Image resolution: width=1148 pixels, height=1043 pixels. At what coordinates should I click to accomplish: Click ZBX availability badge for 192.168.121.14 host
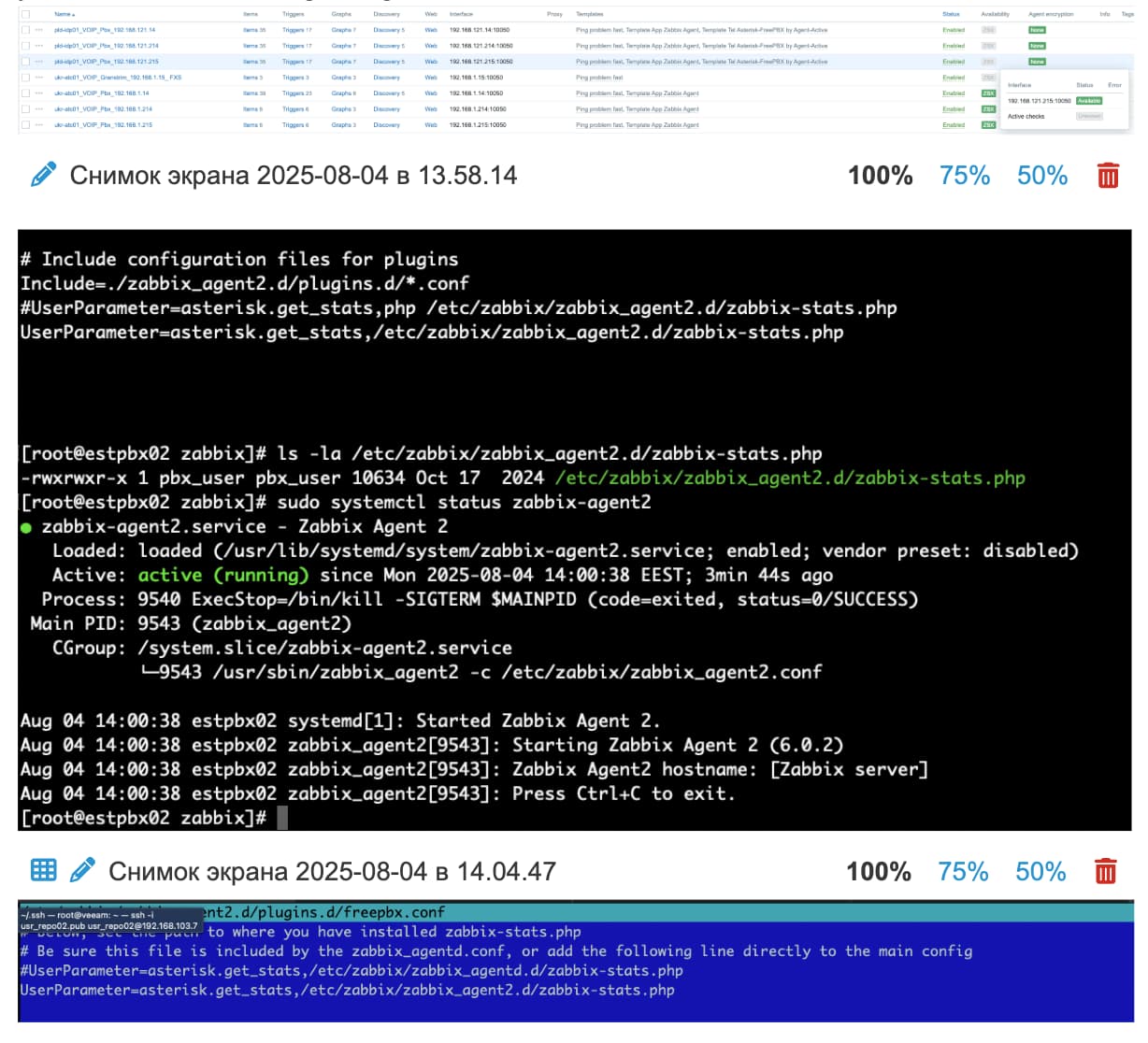click(988, 30)
